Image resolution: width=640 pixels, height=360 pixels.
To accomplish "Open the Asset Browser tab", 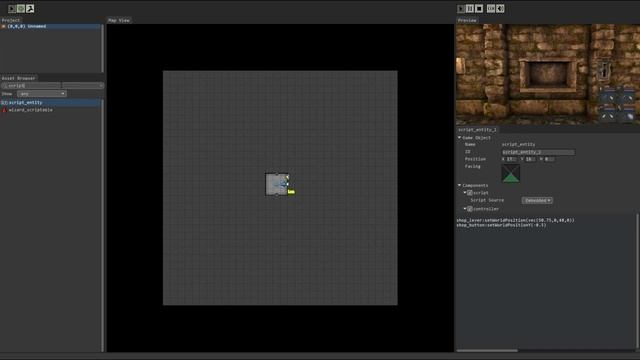I will click(x=19, y=78).
